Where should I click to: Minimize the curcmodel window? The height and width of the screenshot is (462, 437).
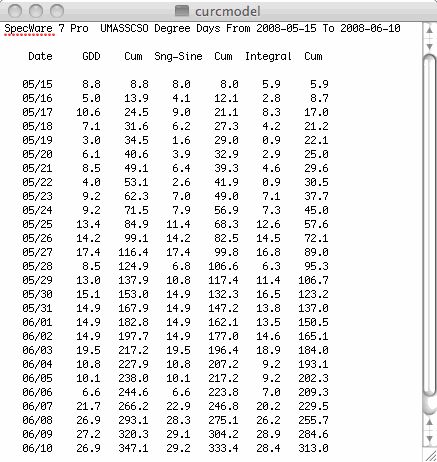36,11
